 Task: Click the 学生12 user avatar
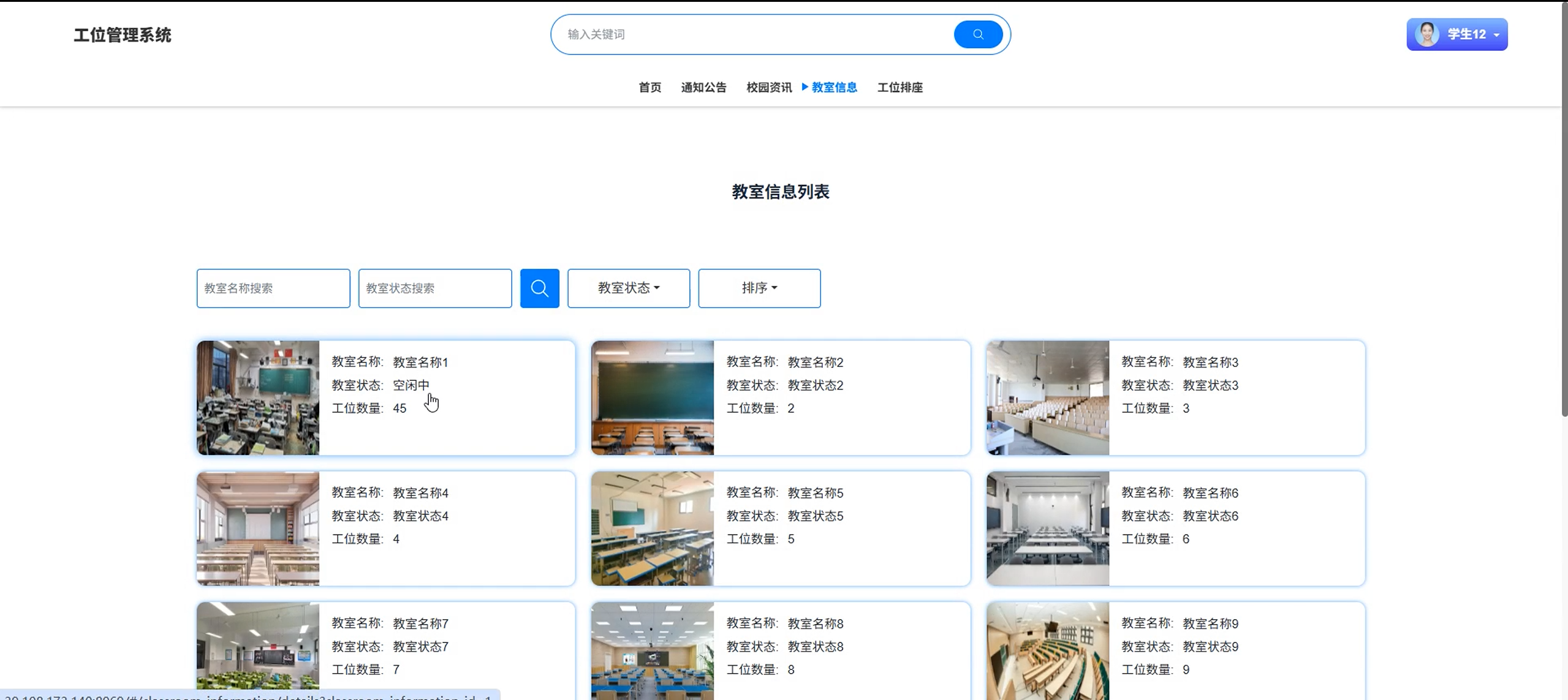coord(1426,34)
